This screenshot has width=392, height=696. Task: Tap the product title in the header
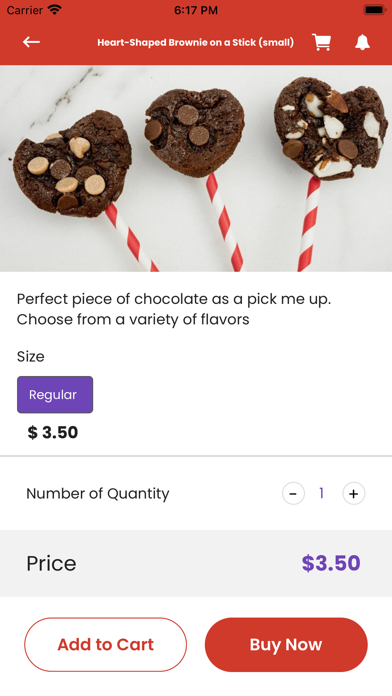pos(195,43)
